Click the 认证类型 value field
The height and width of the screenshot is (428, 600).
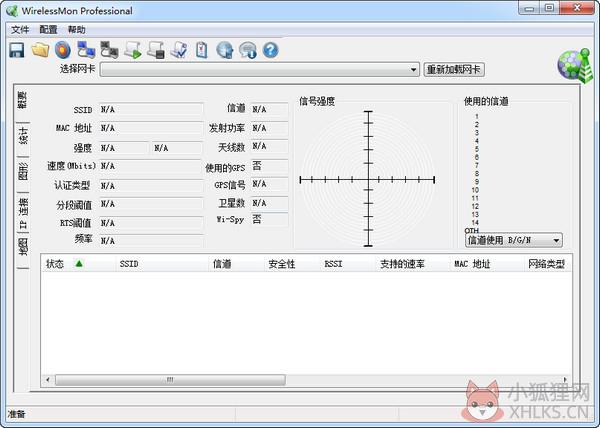tap(151, 186)
